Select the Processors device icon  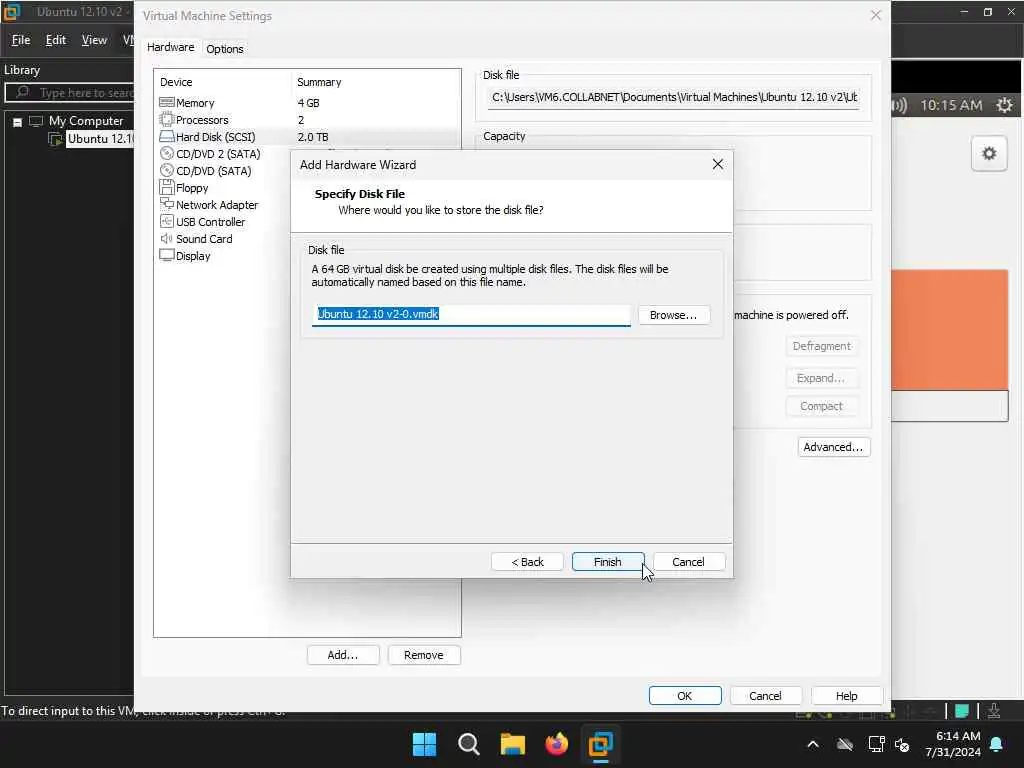(167, 120)
